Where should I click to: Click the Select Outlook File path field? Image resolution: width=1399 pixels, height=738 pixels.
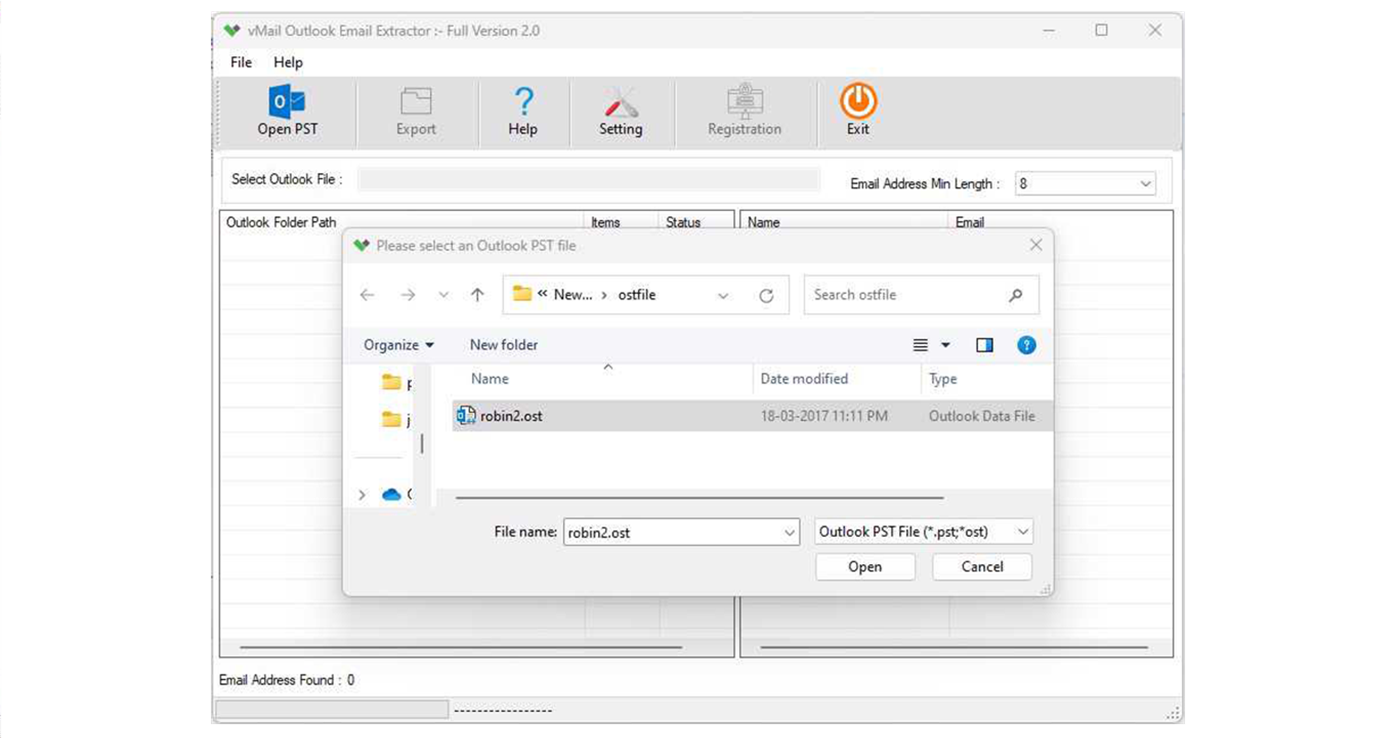point(589,180)
